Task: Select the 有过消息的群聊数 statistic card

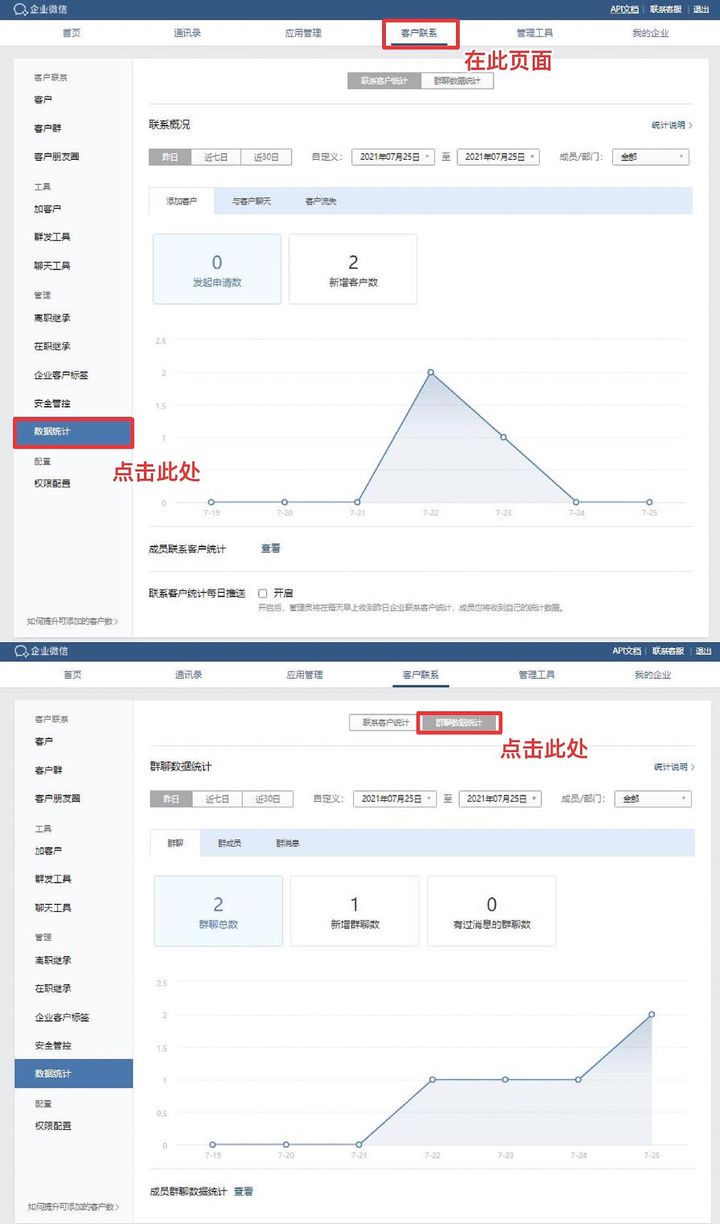Action: point(491,911)
